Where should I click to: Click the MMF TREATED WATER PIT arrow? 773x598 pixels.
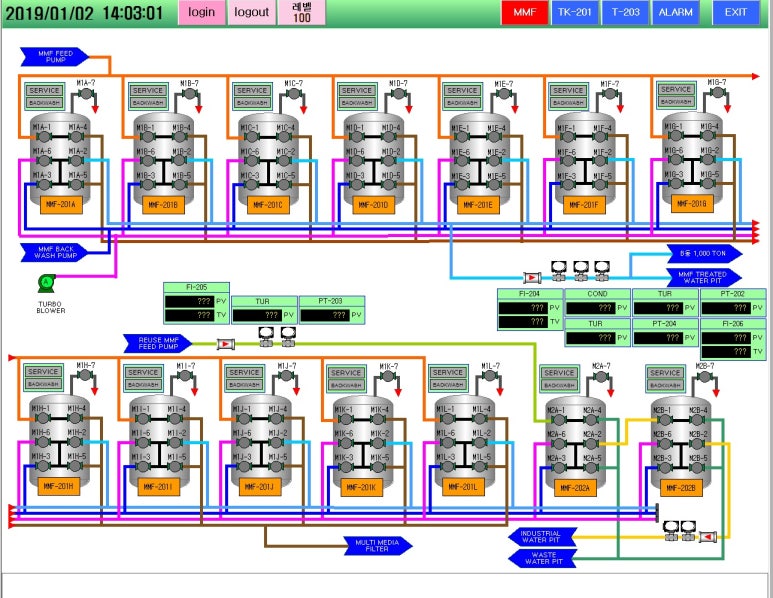coord(703,278)
